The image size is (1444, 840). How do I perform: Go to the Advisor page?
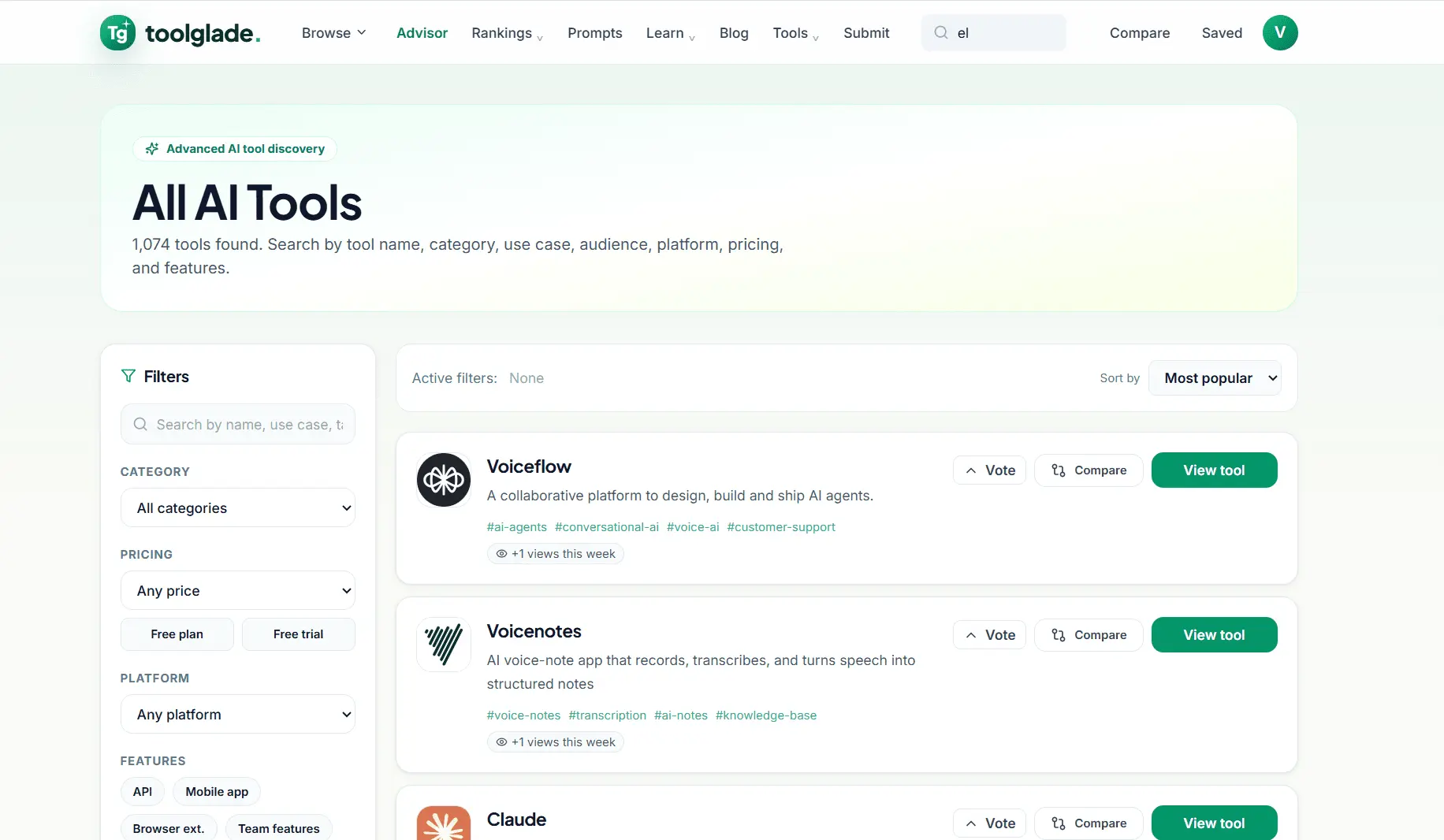(x=422, y=33)
